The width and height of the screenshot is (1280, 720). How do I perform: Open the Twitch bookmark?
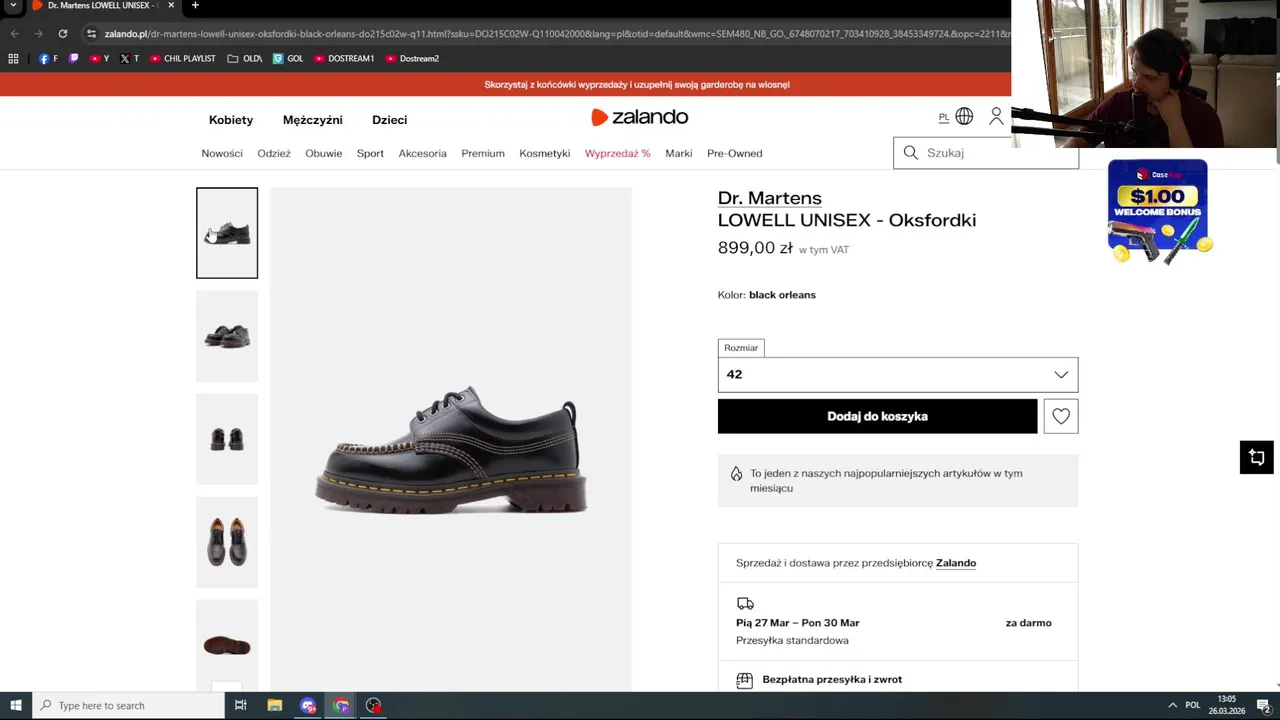click(x=73, y=59)
